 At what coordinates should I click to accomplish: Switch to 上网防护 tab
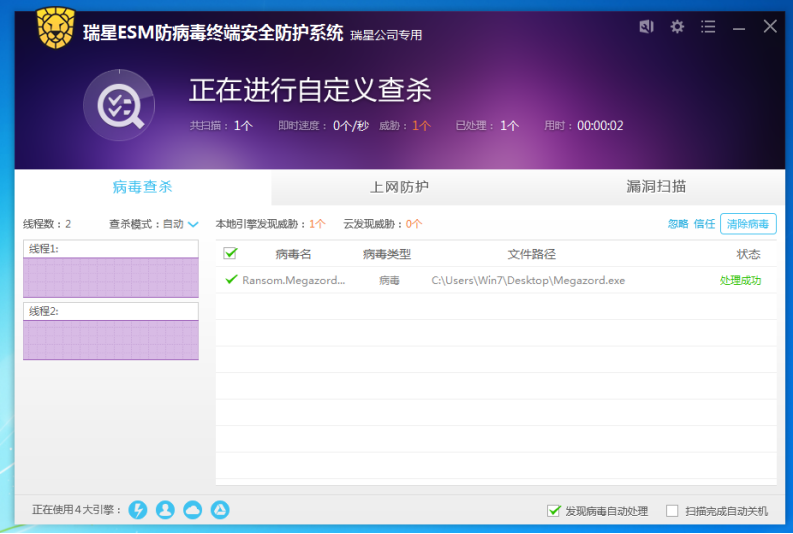(x=400, y=187)
